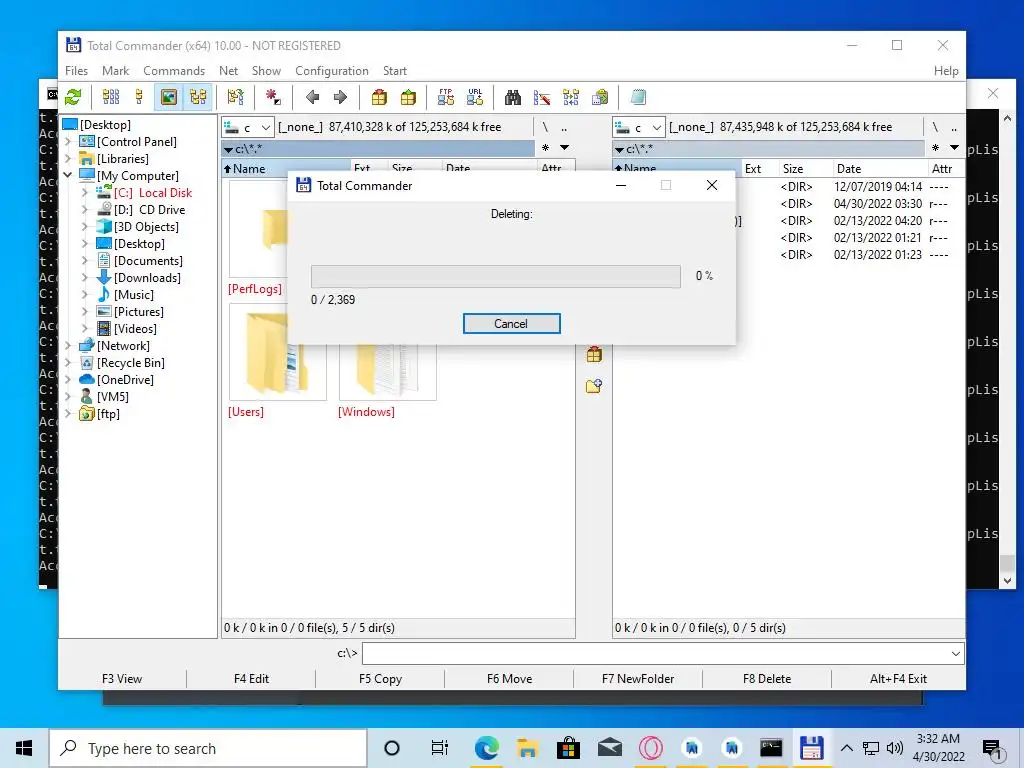Go forward using the right arrow icon
Screen dimensions: 1024x768
(340, 97)
